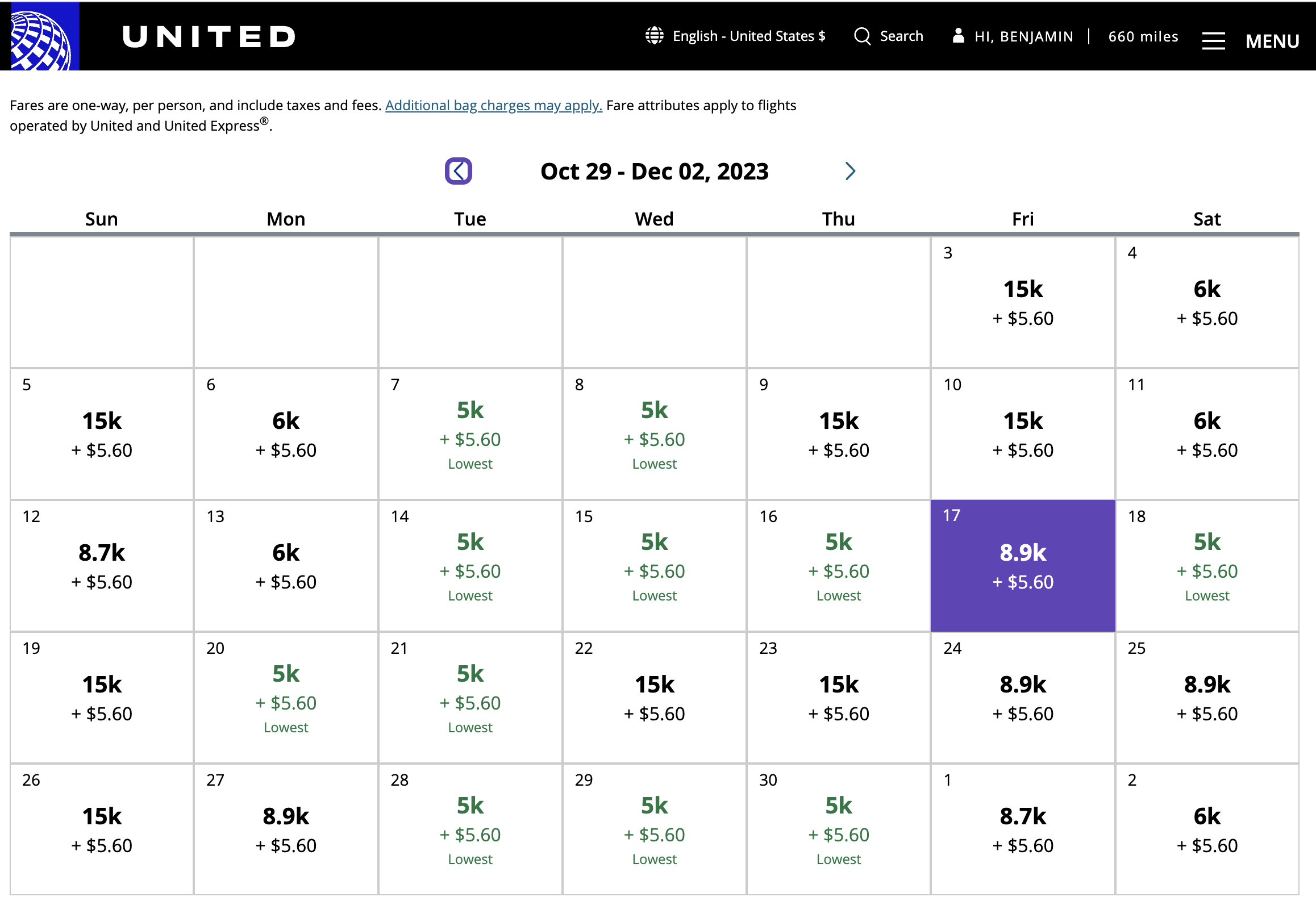Image resolution: width=1316 pixels, height=901 pixels.
Task: Open the hamburger MENU icon
Action: coord(1213,41)
